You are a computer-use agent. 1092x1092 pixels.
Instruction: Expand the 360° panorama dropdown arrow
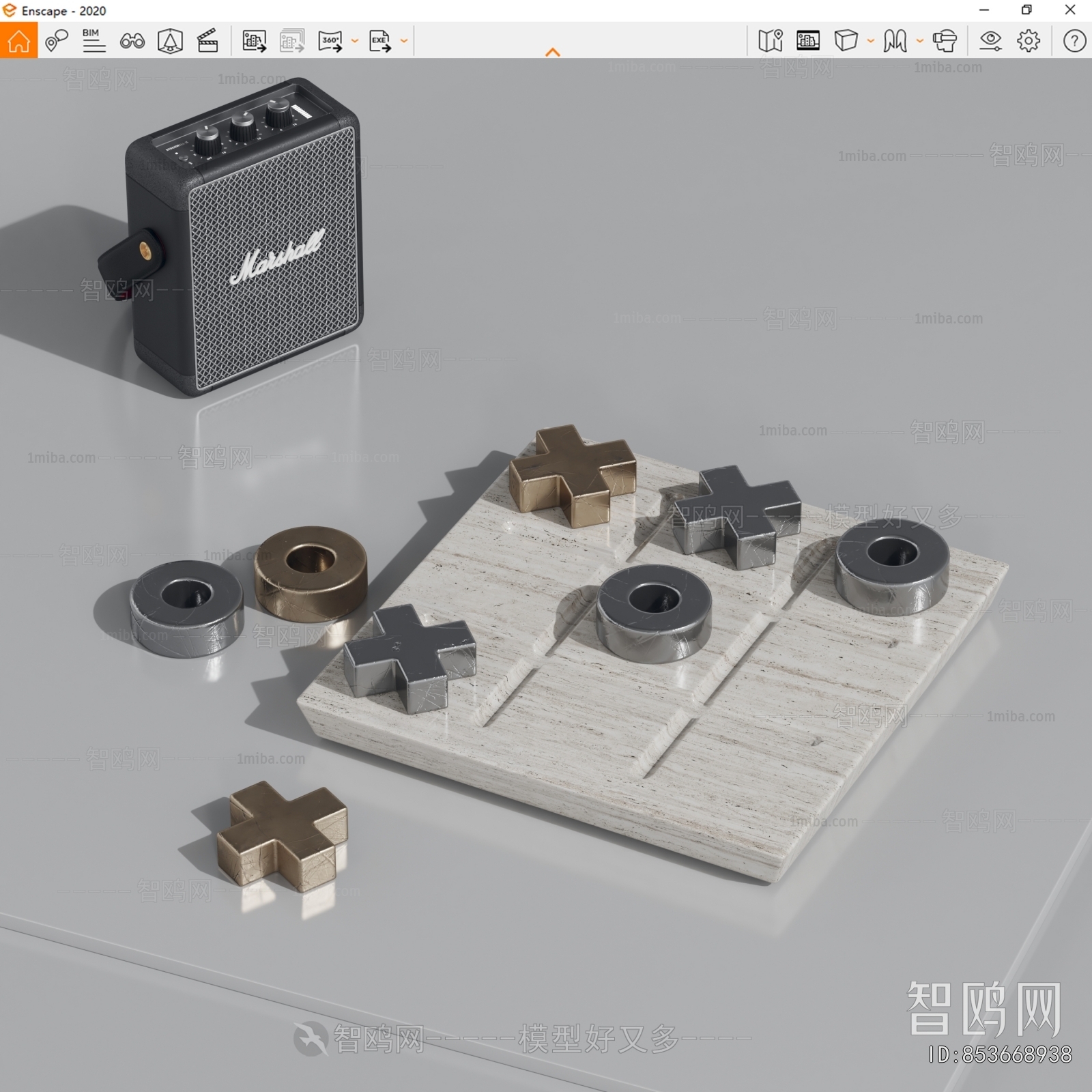click(354, 41)
